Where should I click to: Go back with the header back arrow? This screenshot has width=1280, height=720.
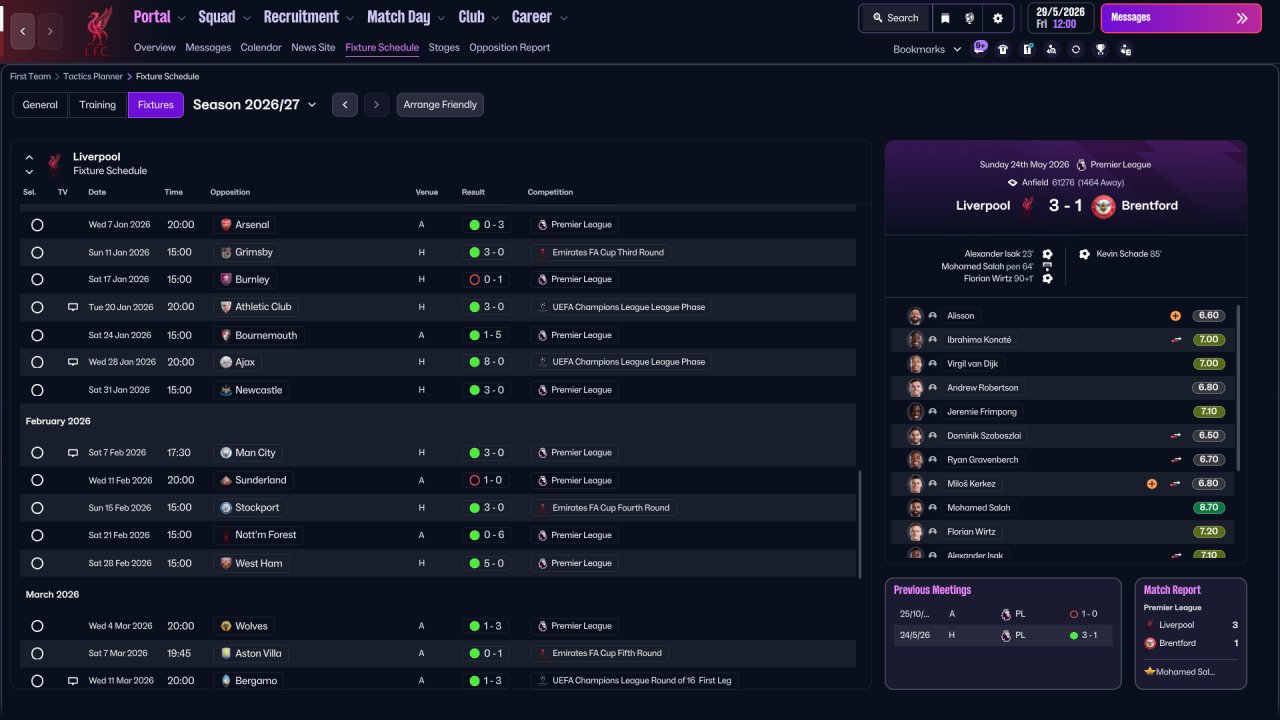[x=23, y=31]
